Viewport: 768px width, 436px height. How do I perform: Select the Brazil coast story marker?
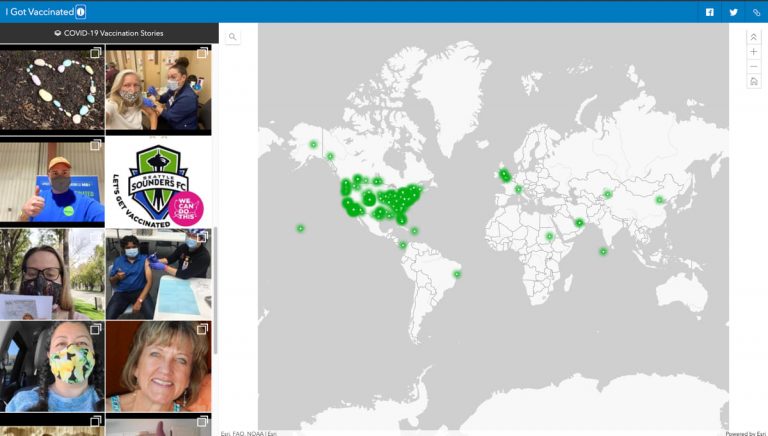457,274
